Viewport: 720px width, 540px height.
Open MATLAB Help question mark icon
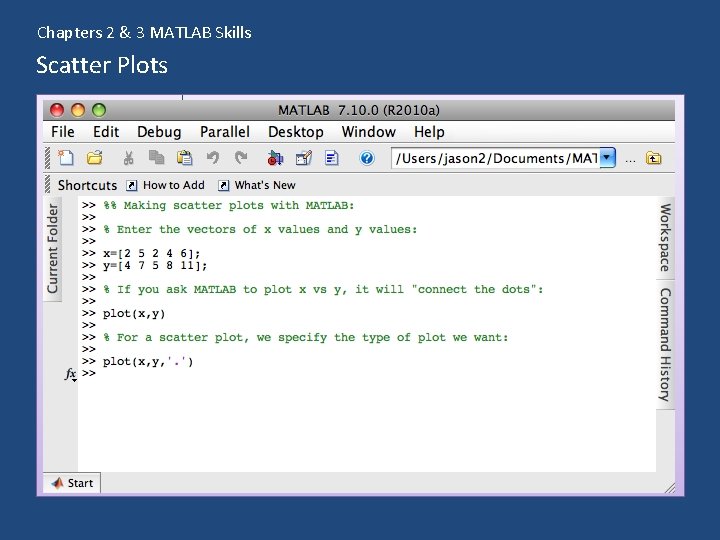pyautogui.click(x=367, y=158)
